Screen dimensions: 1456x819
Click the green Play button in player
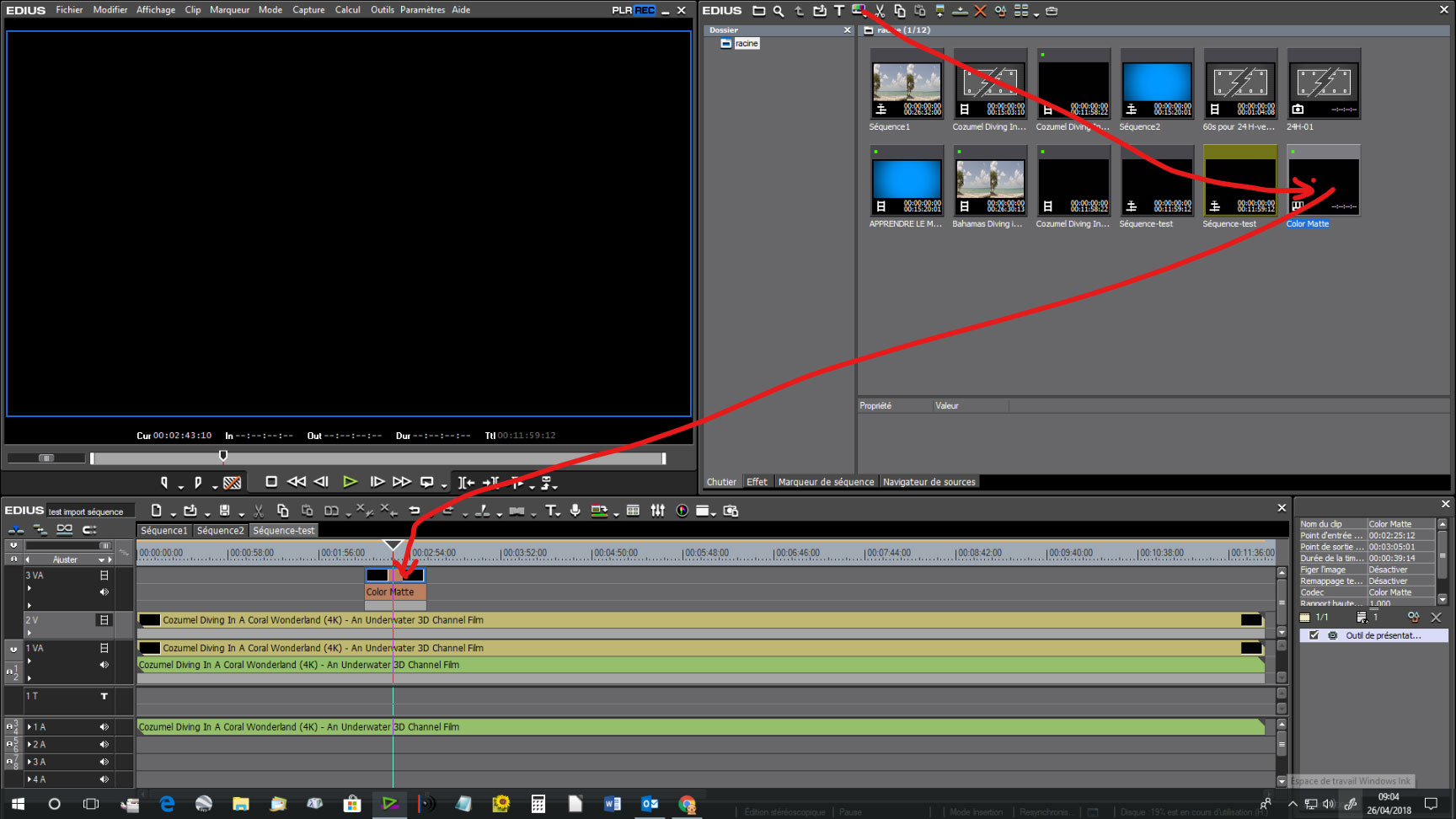[x=350, y=482]
